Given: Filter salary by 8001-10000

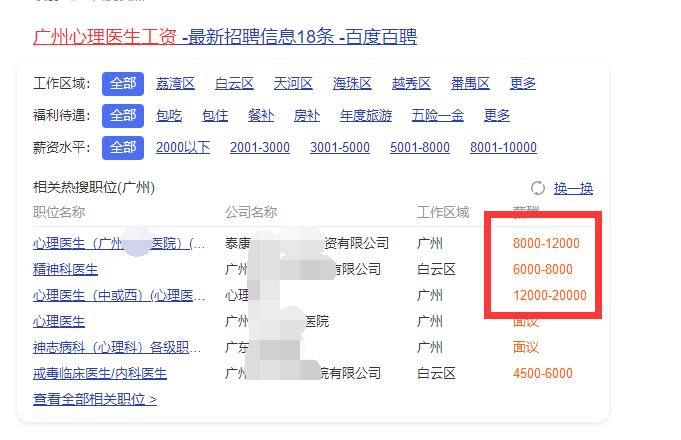Looking at the screenshot, I should (x=503, y=148).
